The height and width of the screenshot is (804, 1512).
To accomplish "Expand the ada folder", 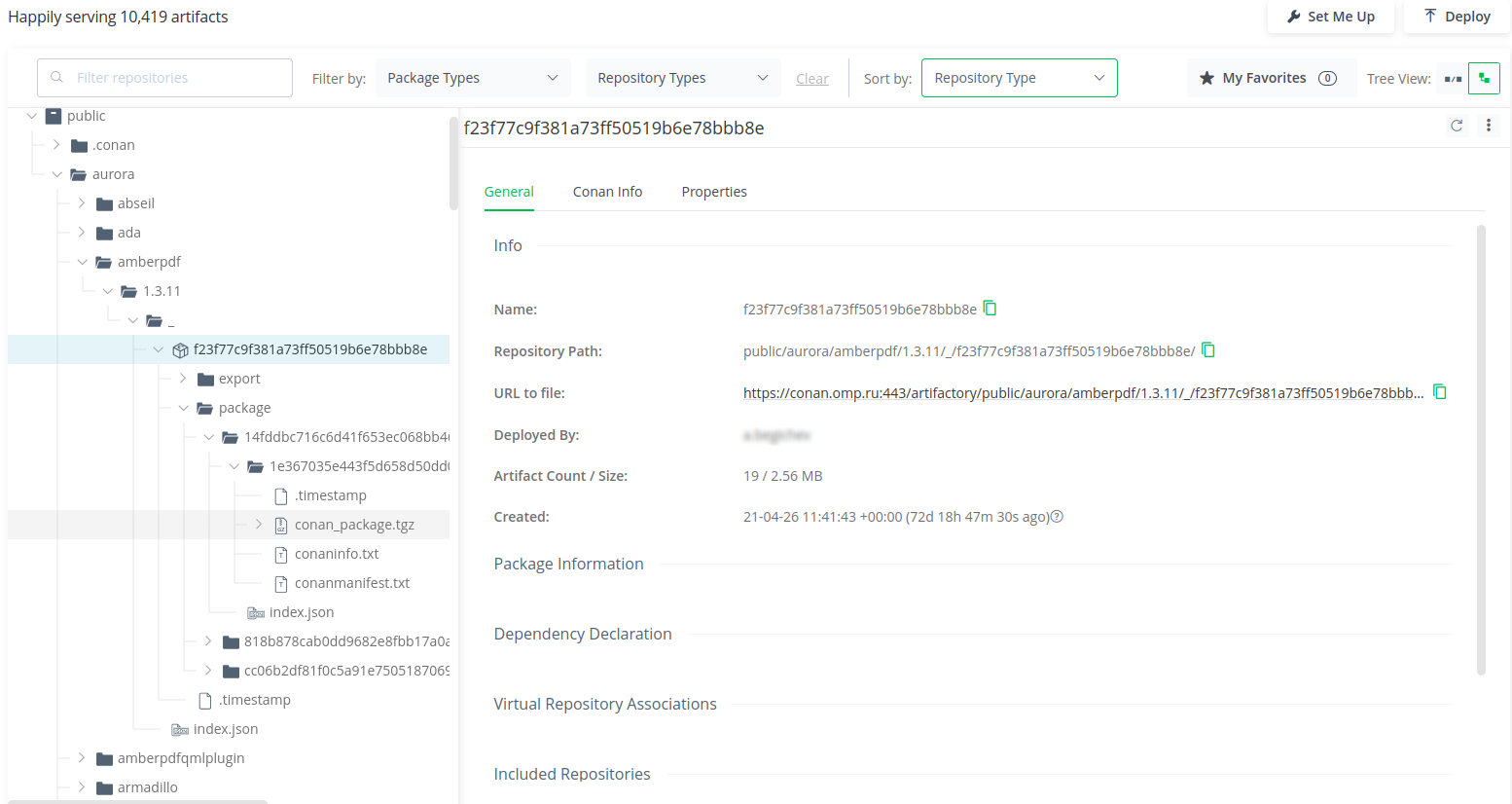I will coord(82,233).
